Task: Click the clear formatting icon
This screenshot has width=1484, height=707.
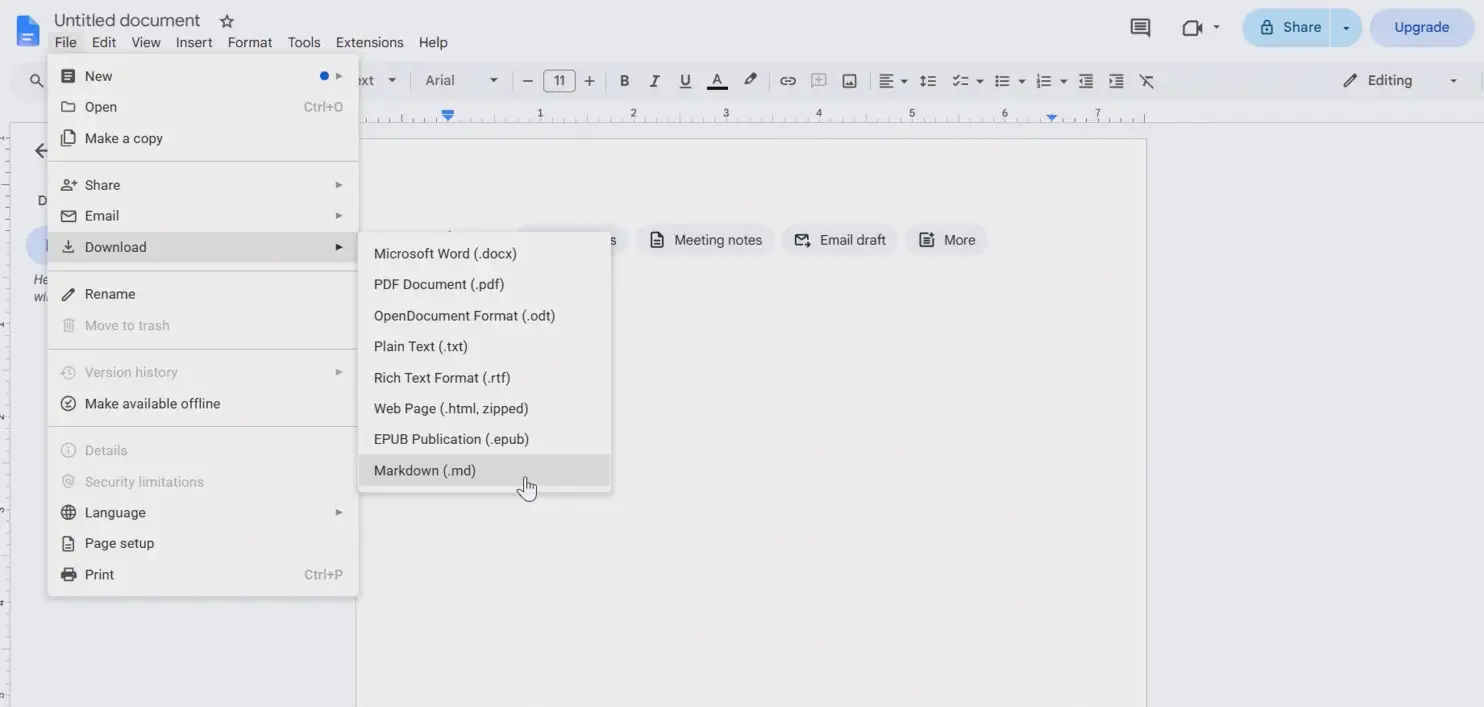Action: (1147, 81)
